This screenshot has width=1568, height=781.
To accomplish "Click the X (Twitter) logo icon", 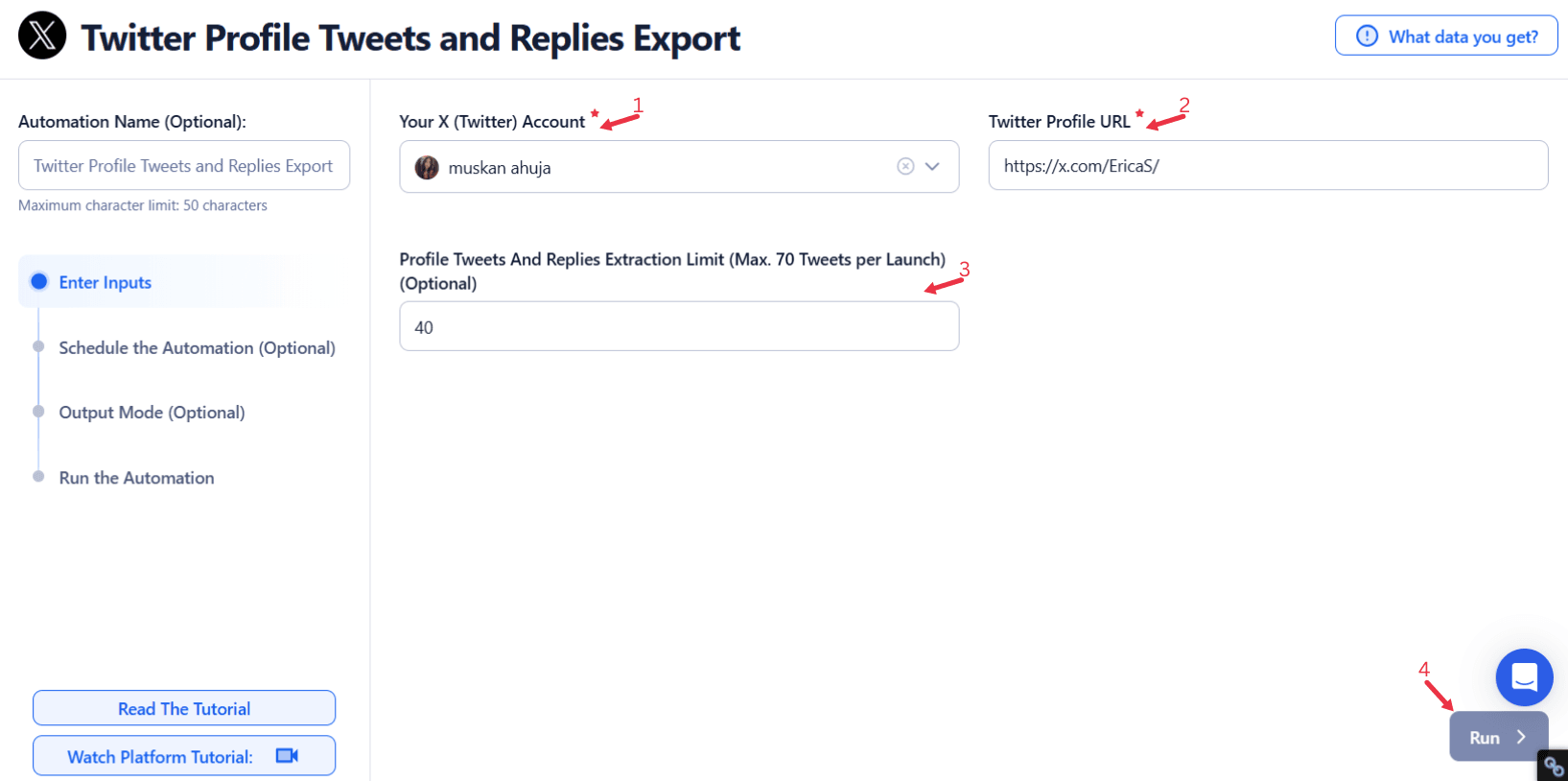I will click(x=42, y=36).
